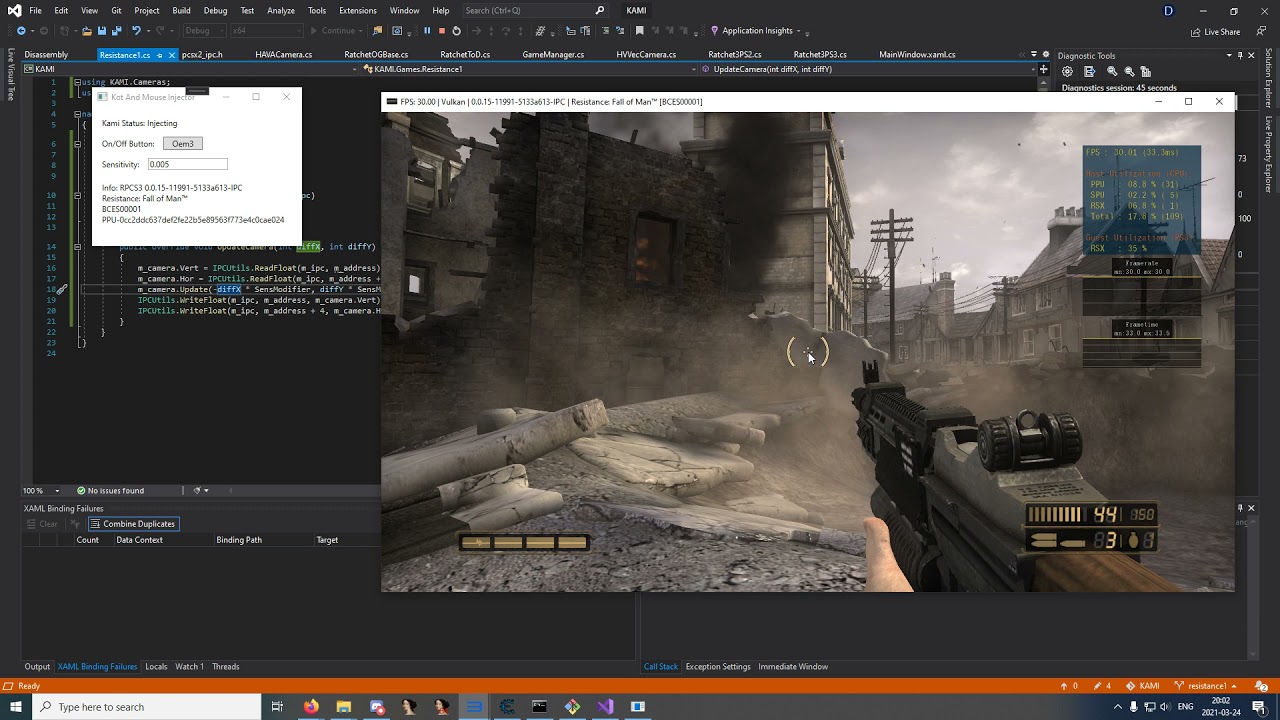
Task: Click the Navigate Backward icon
Action: (x=20, y=31)
